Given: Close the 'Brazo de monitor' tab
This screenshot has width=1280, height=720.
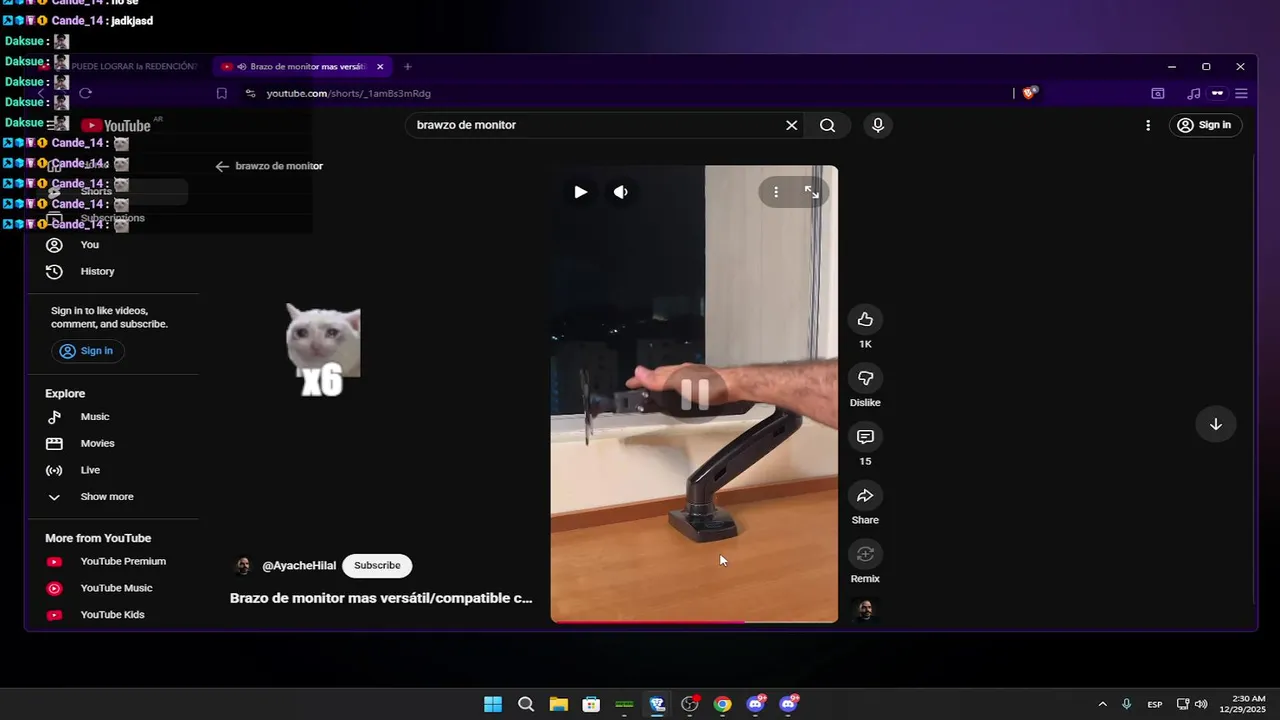Looking at the screenshot, I should point(380,67).
